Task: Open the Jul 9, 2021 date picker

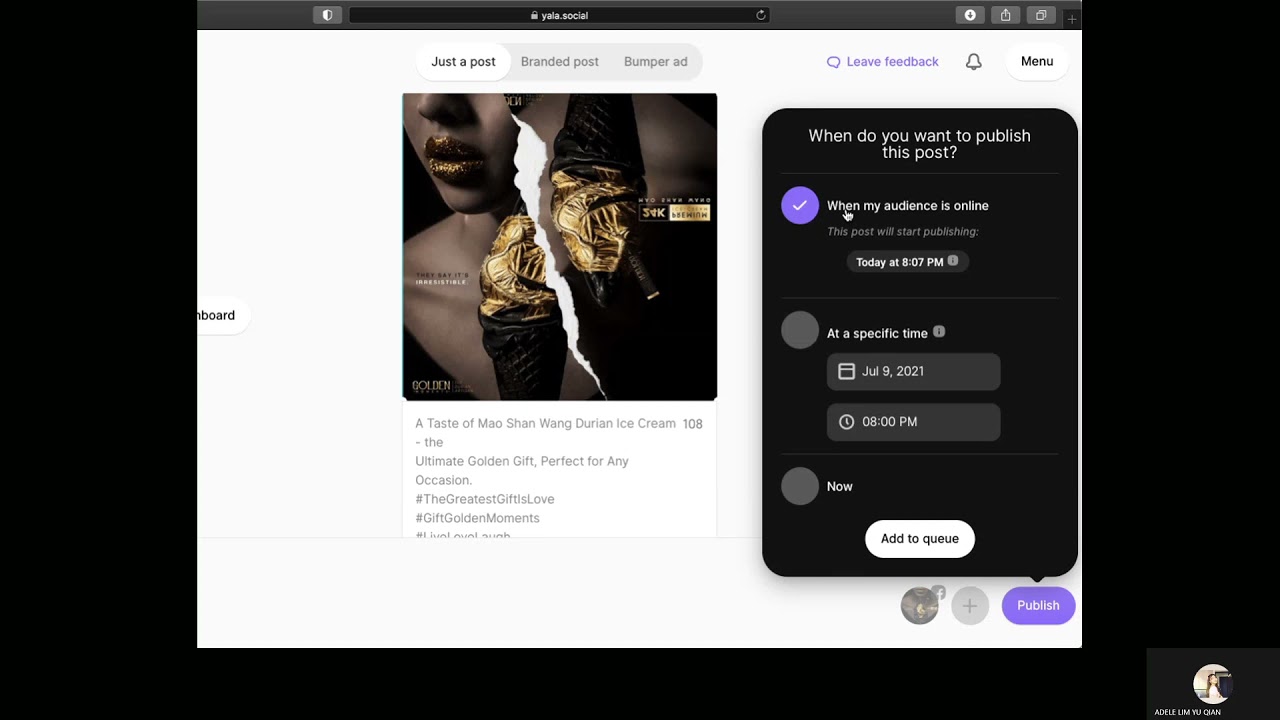Action: coord(913,371)
